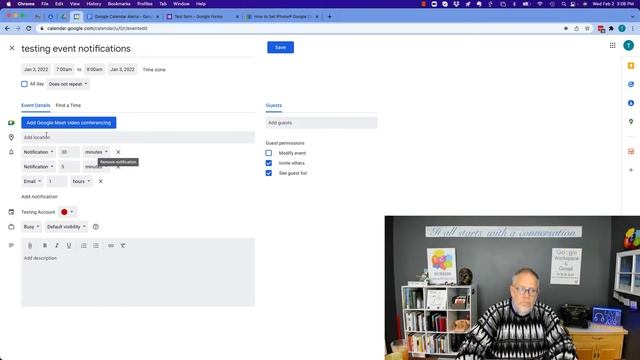This screenshot has height=360, width=640.
Task: Toggle the All day checkbox
Action: (24, 84)
